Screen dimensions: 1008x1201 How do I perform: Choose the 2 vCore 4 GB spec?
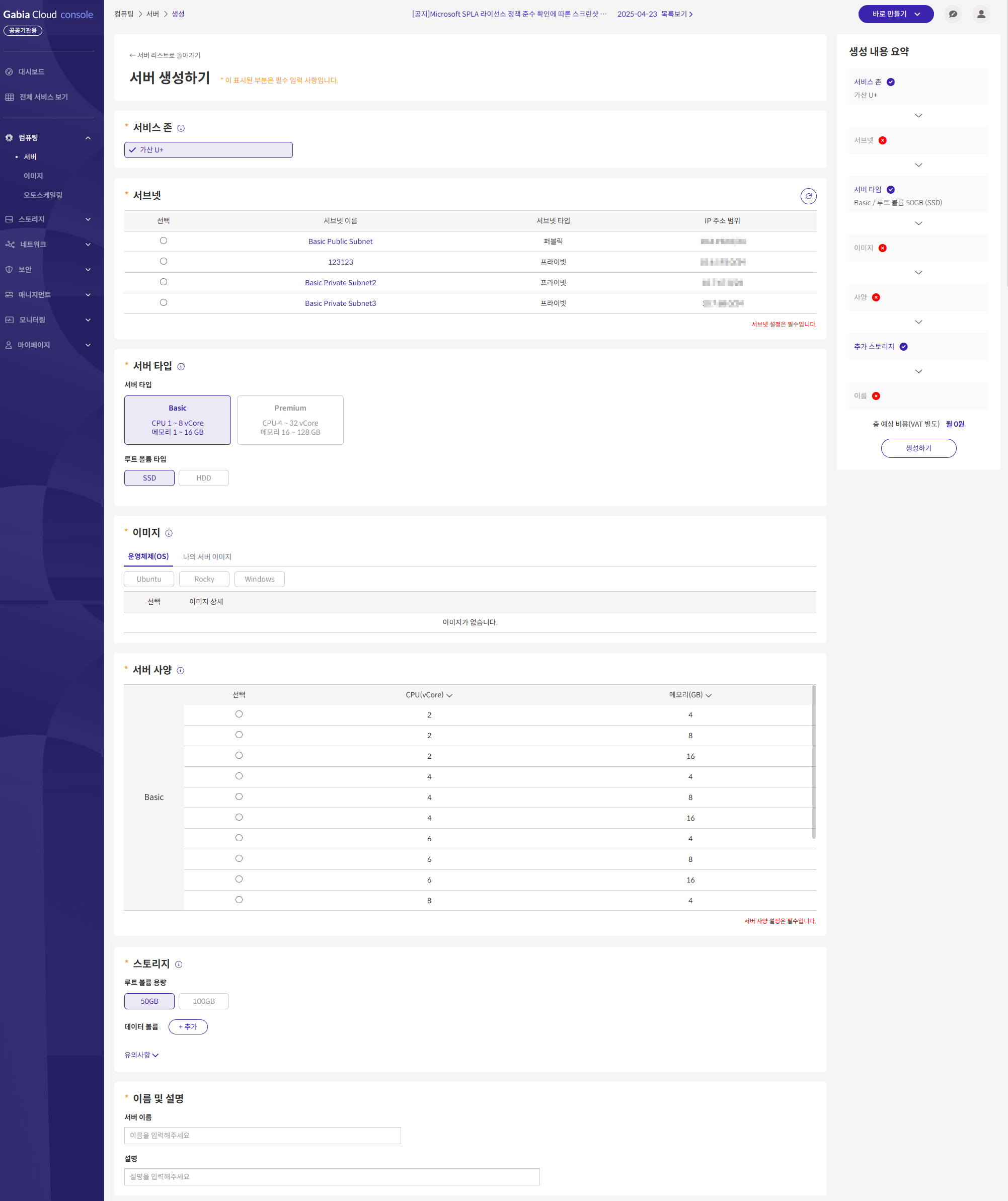pyautogui.click(x=239, y=714)
